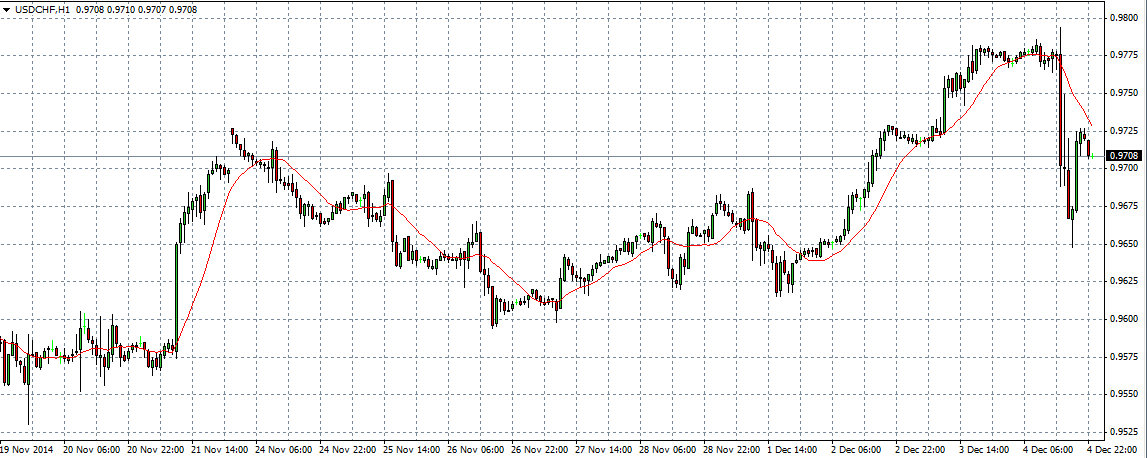Click the 19 Nov 2014 date label

click(26, 448)
